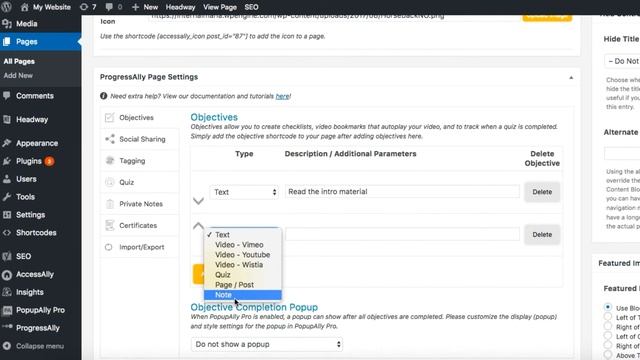
Task: Click the info icon beside help text
Action: [x=104, y=96]
